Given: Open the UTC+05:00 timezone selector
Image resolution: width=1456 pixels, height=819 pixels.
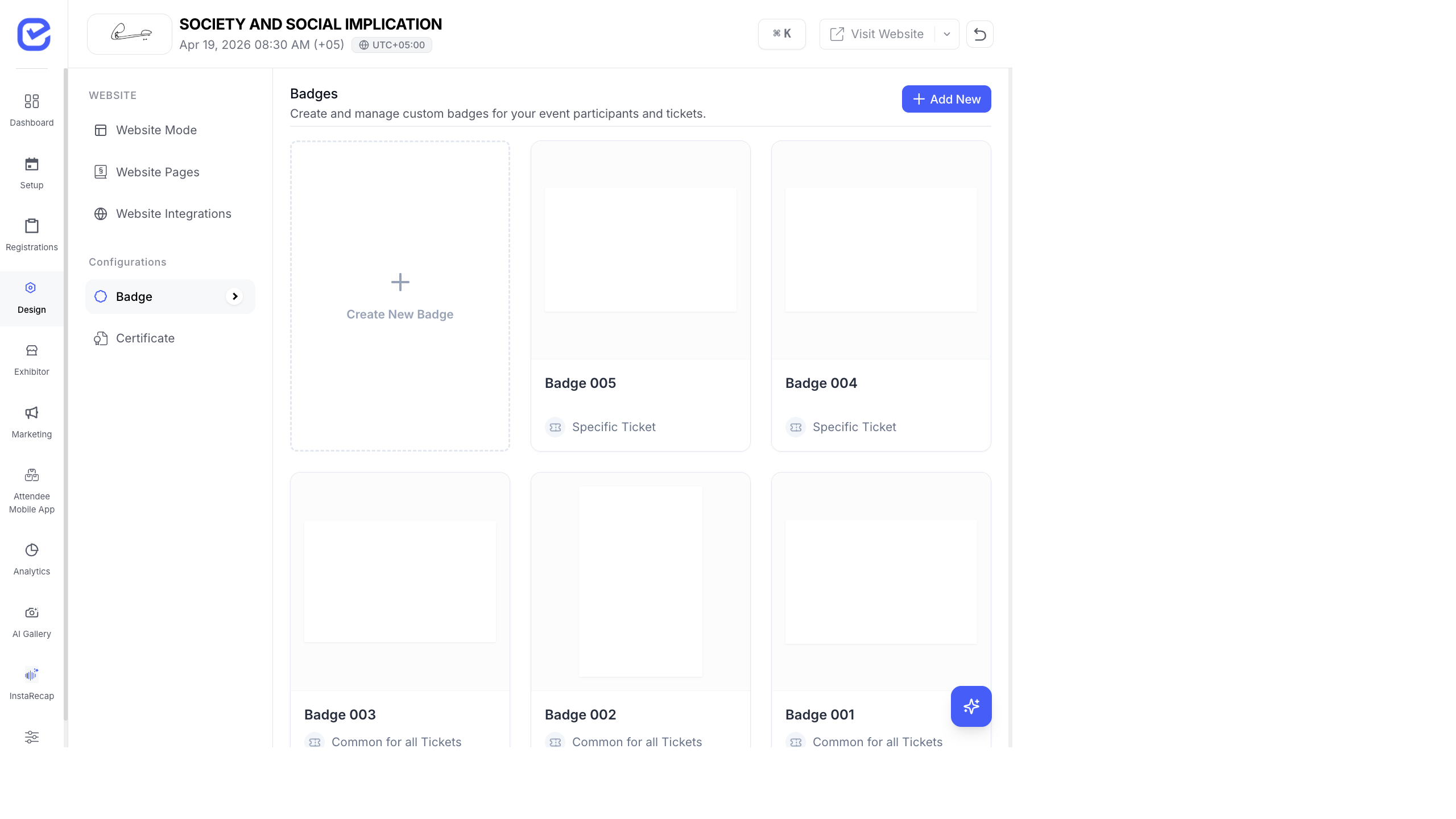Looking at the screenshot, I should (392, 45).
